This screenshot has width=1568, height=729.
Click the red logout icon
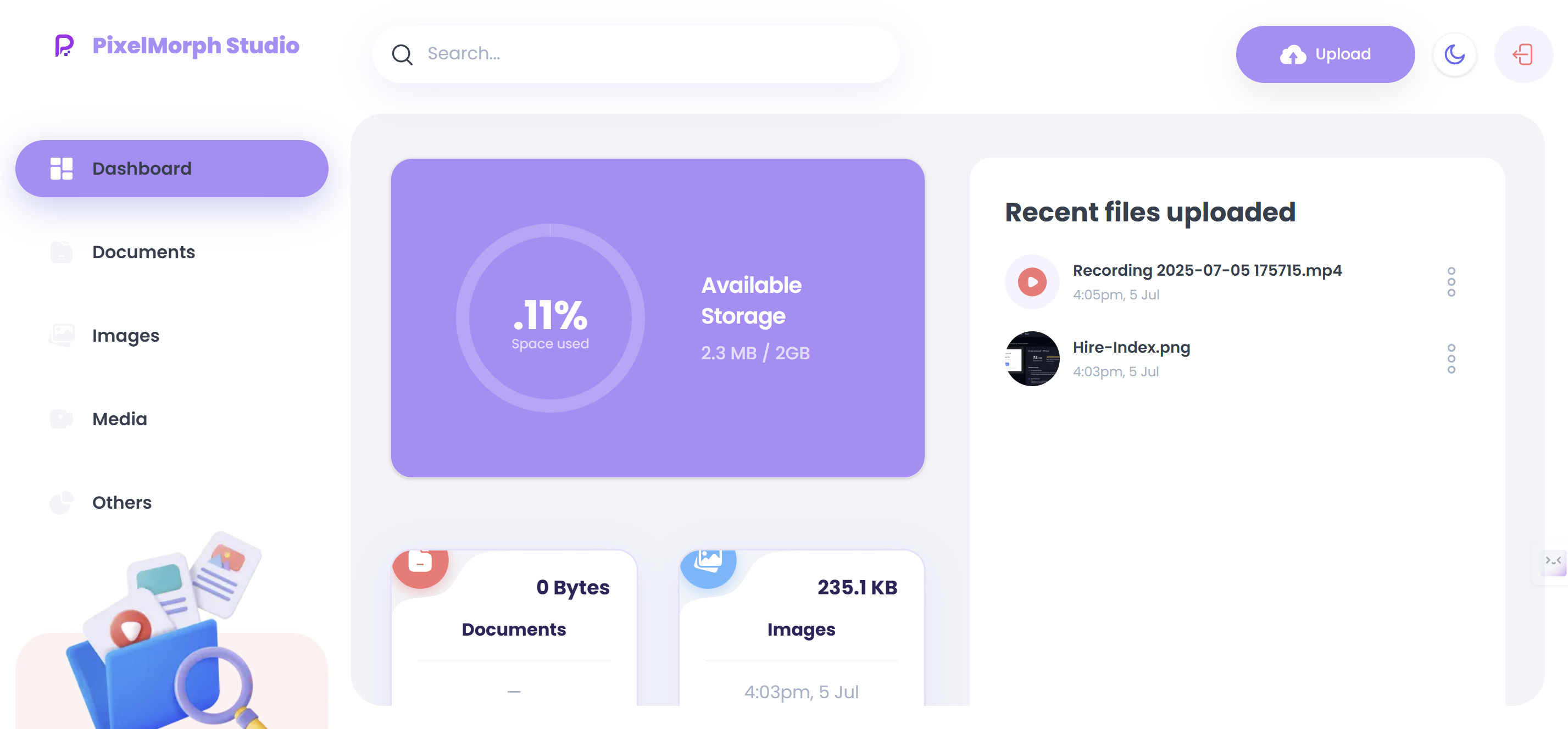click(1523, 55)
